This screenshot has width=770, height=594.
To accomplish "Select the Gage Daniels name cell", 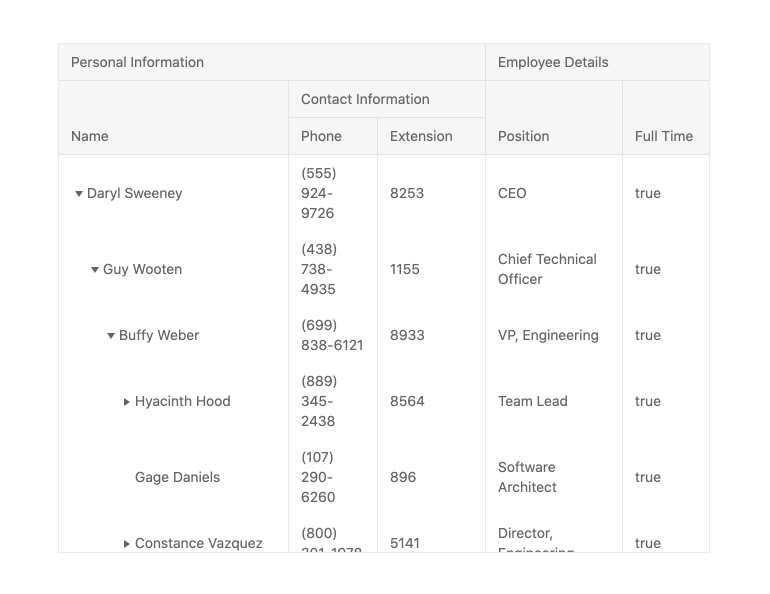I will [x=176, y=477].
